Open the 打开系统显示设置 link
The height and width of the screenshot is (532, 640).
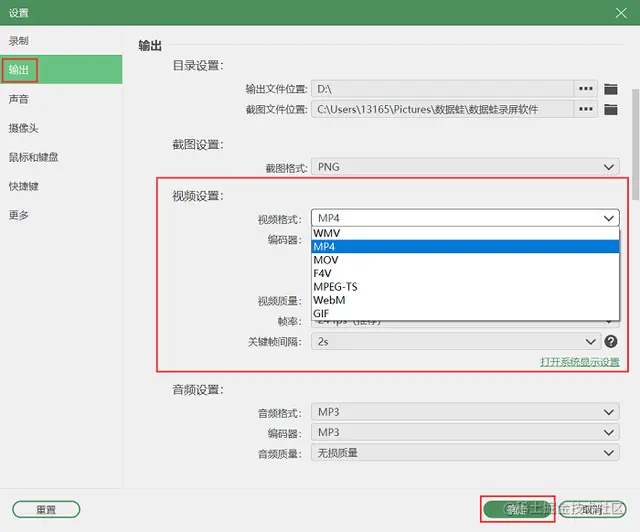(580, 362)
